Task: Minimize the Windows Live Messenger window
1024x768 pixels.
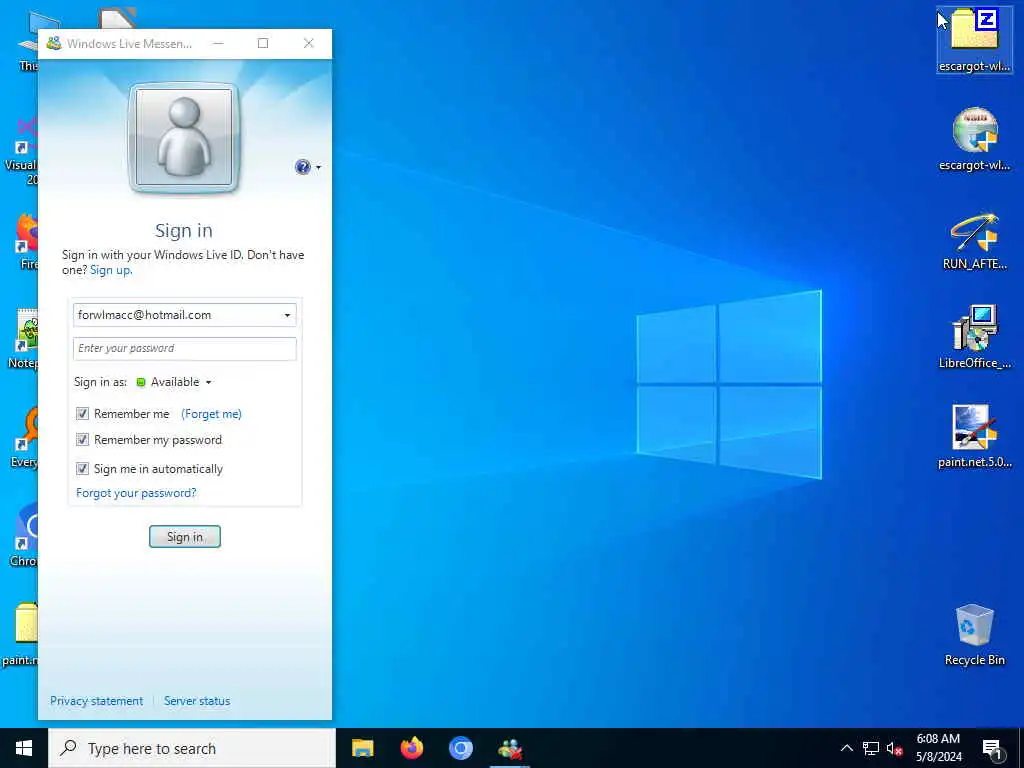Action: click(218, 43)
